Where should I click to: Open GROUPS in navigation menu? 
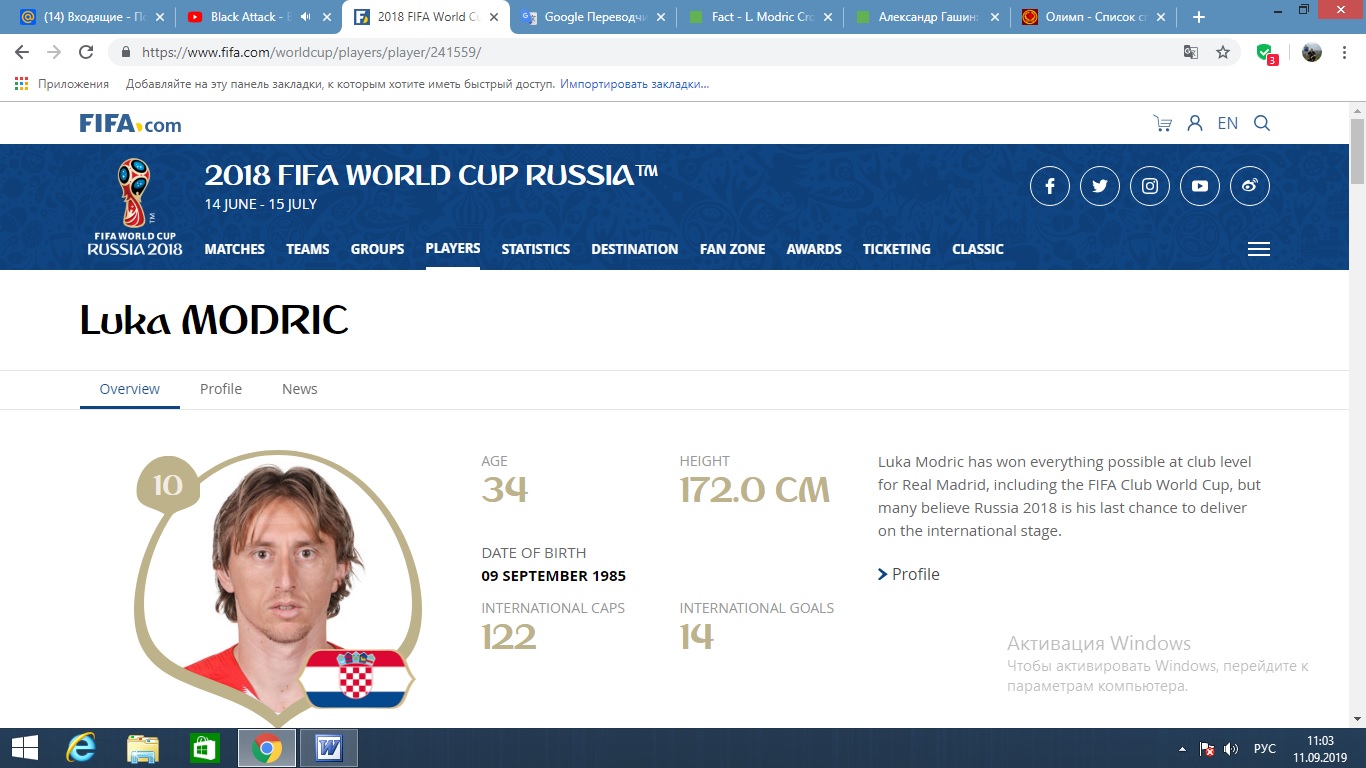coord(377,249)
